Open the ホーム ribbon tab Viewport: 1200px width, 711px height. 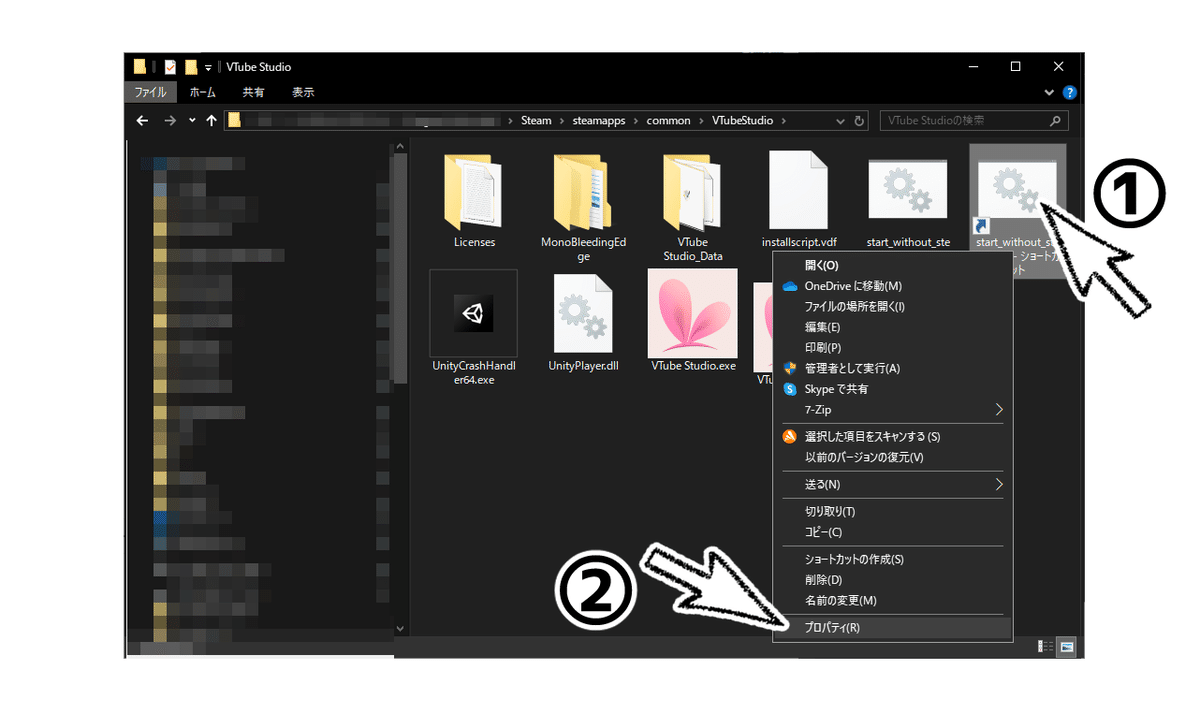pyautogui.click(x=202, y=92)
